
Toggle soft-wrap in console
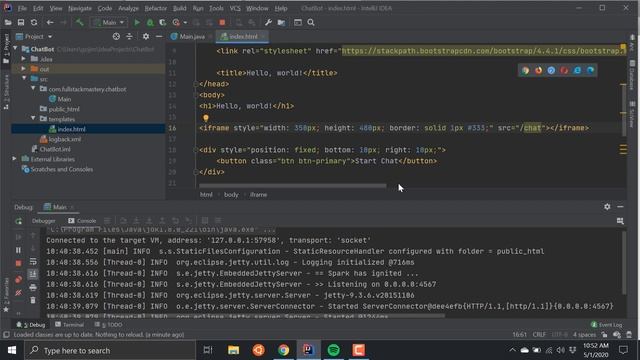[x=33, y=261]
